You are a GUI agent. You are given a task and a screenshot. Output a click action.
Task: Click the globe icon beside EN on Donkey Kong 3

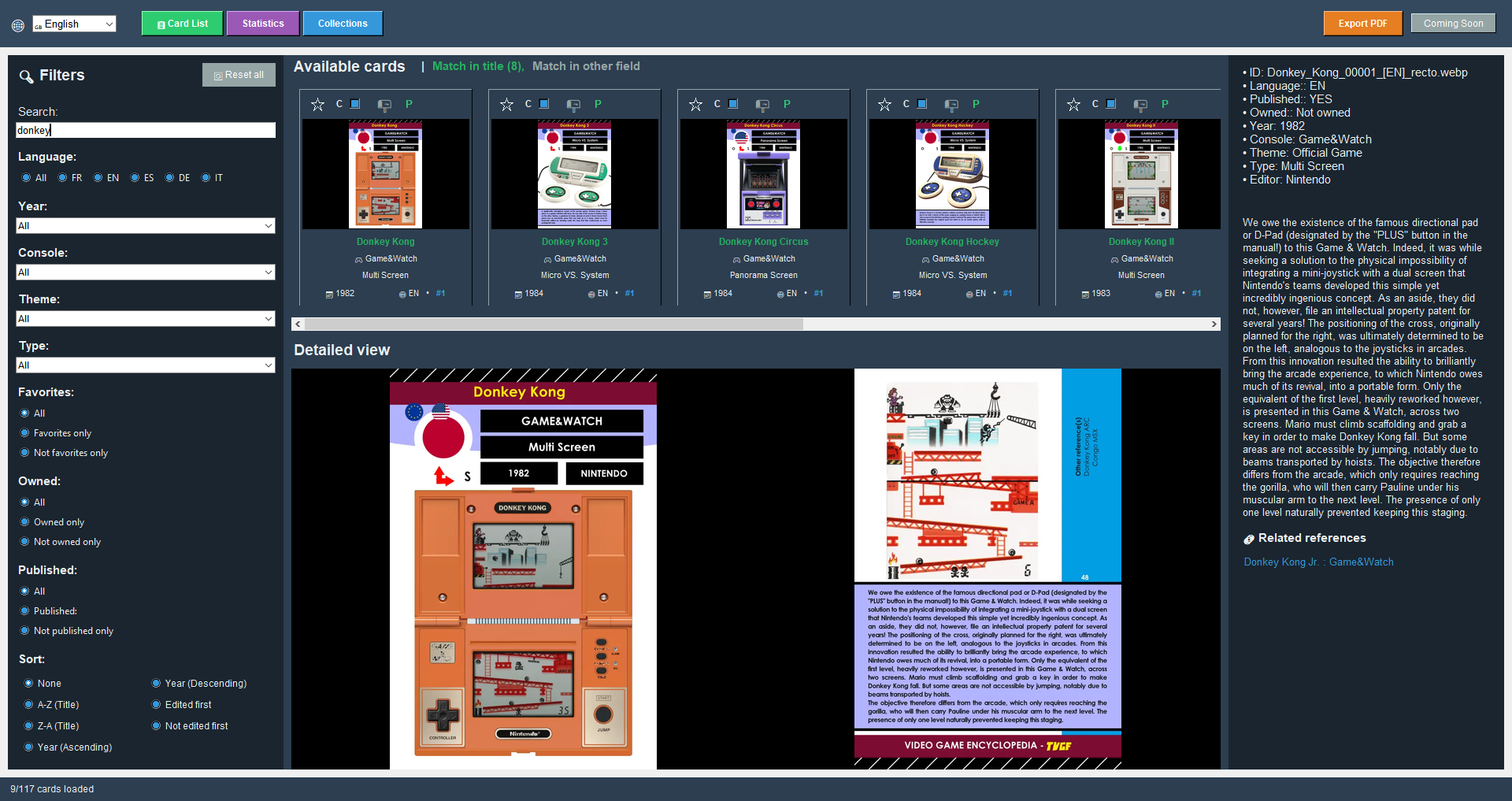pyautogui.click(x=591, y=294)
